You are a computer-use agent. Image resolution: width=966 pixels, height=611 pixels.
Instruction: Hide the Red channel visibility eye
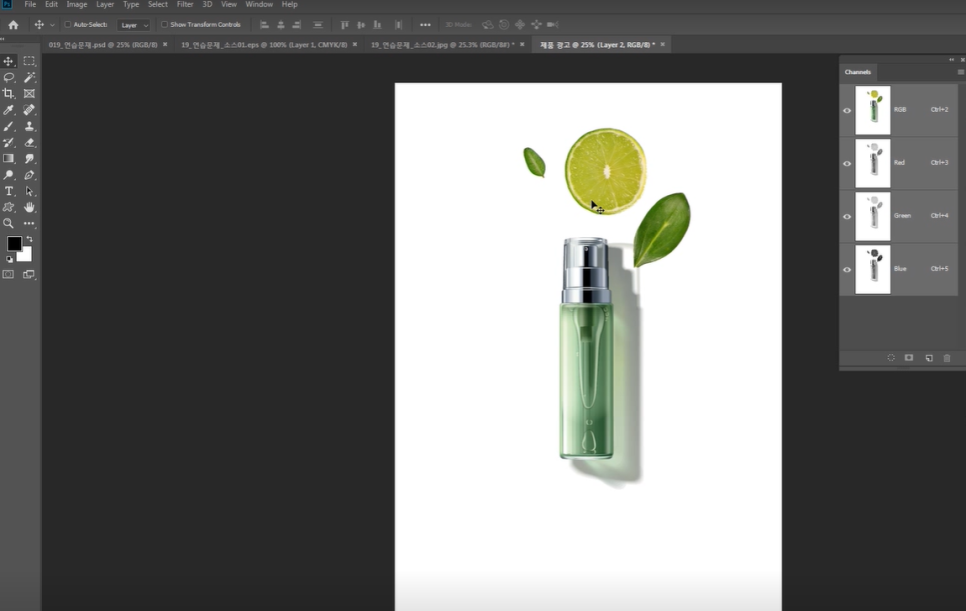847,164
